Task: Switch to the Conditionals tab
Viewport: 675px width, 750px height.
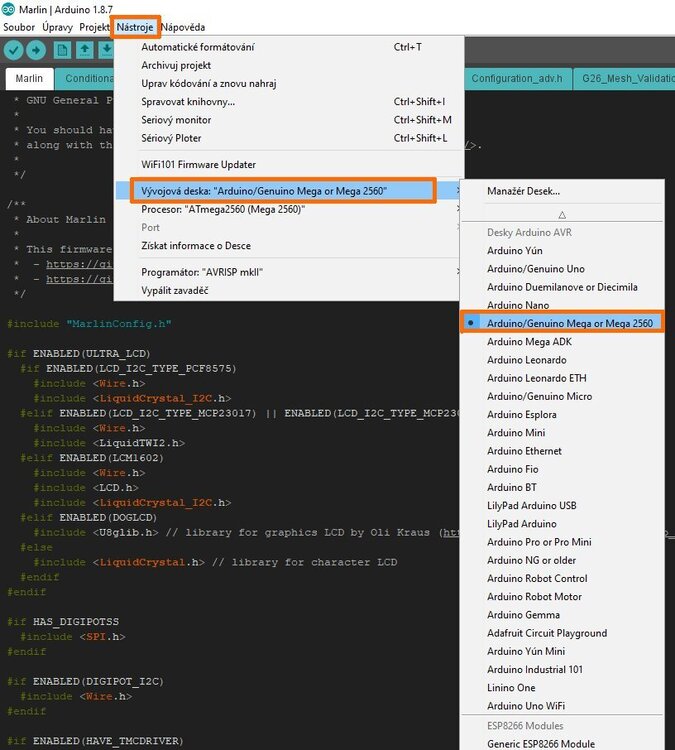Action: point(85,78)
